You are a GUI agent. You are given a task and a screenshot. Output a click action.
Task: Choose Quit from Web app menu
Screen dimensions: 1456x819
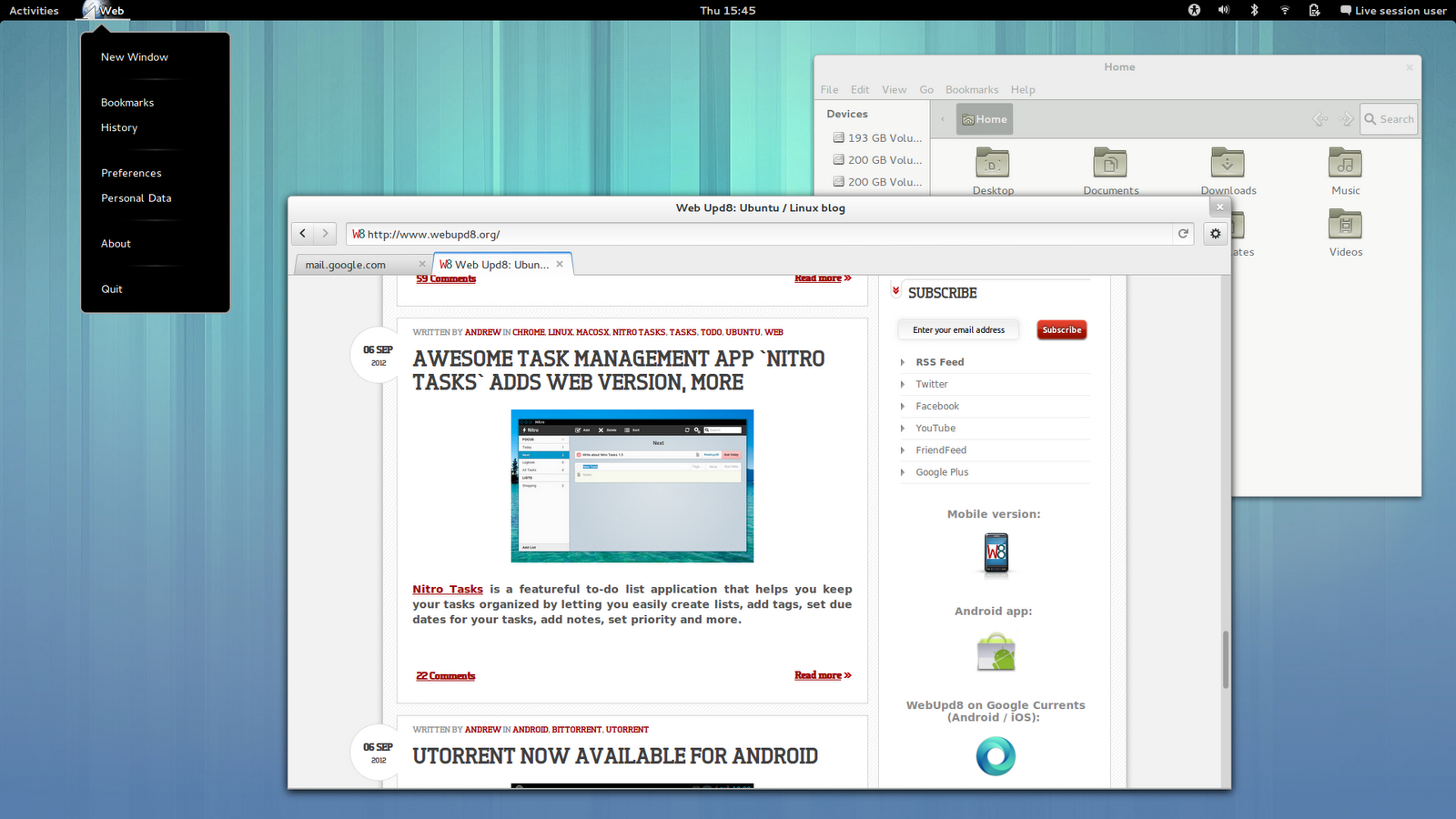click(x=112, y=288)
